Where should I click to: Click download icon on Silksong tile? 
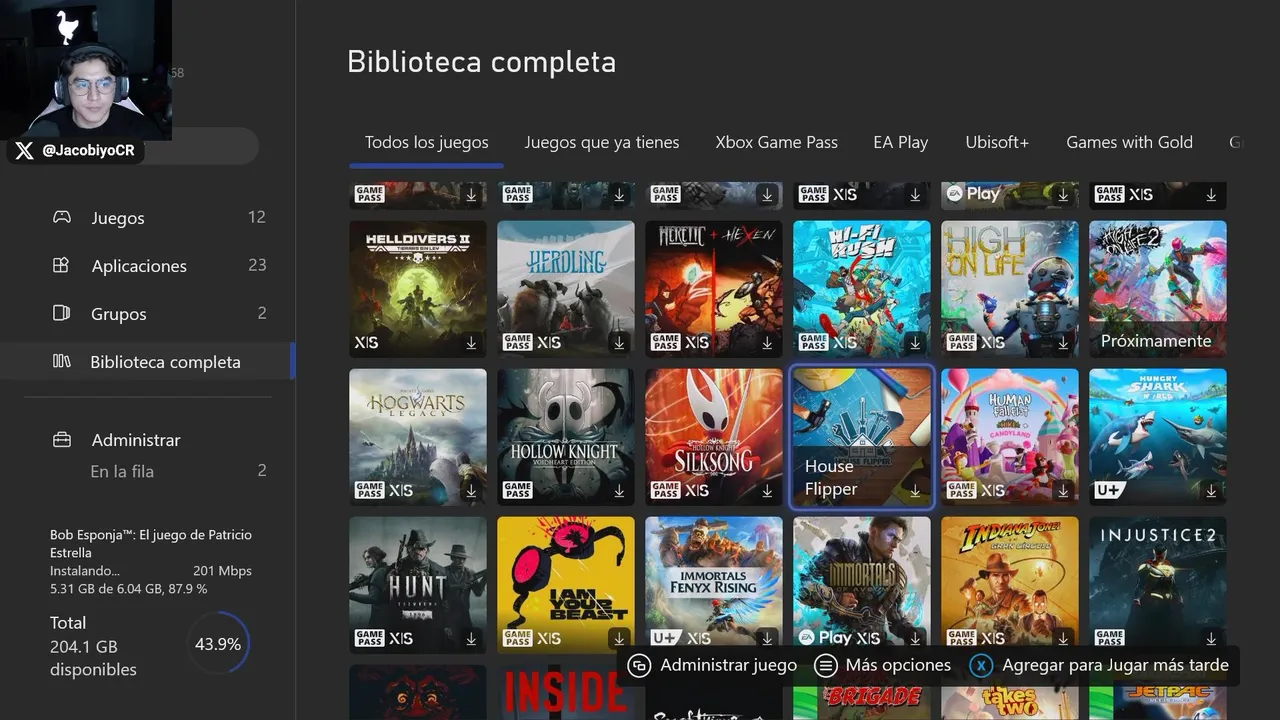(767, 491)
